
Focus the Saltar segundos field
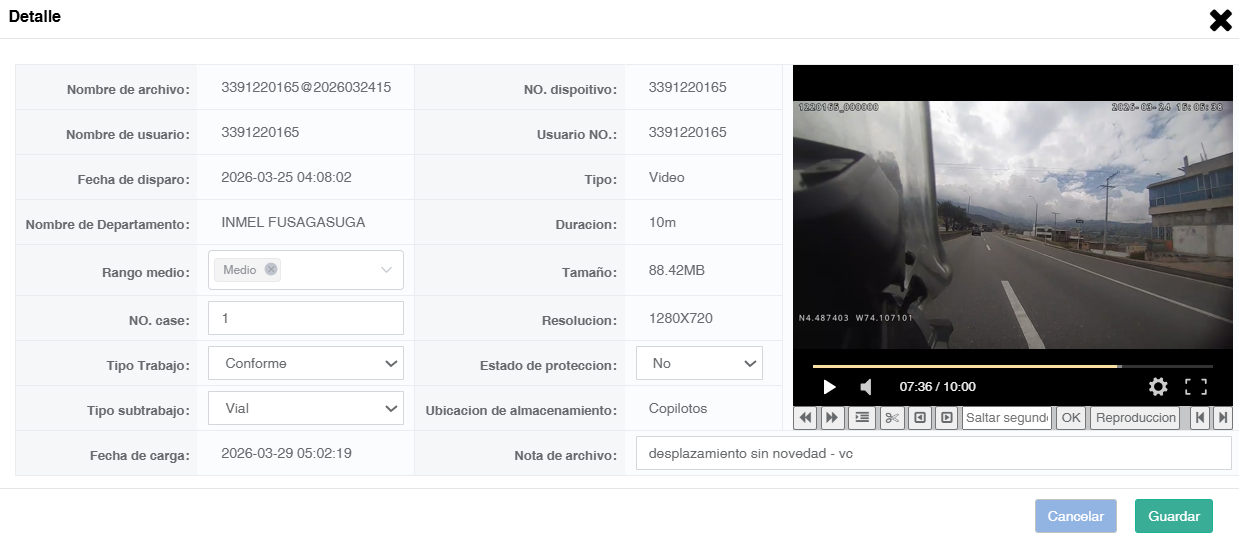(1007, 417)
